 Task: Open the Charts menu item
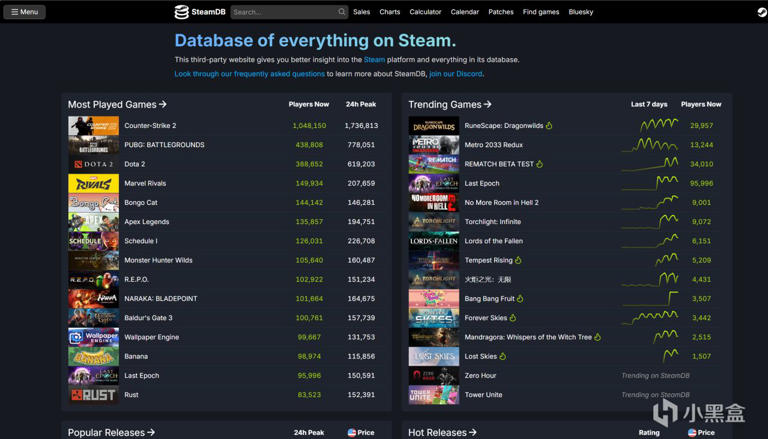390,12
